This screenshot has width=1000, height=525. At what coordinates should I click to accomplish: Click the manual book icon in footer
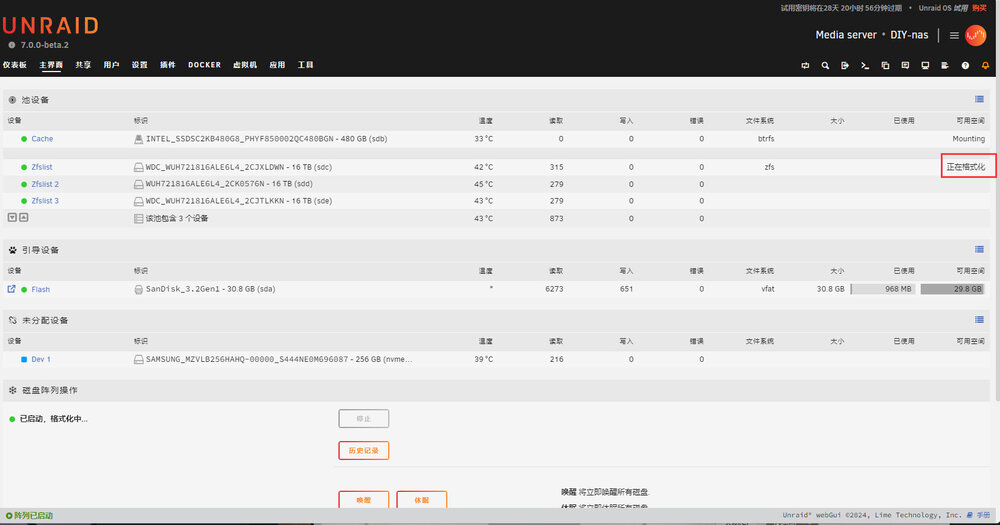pyautogui.click(x=970, y=515)
